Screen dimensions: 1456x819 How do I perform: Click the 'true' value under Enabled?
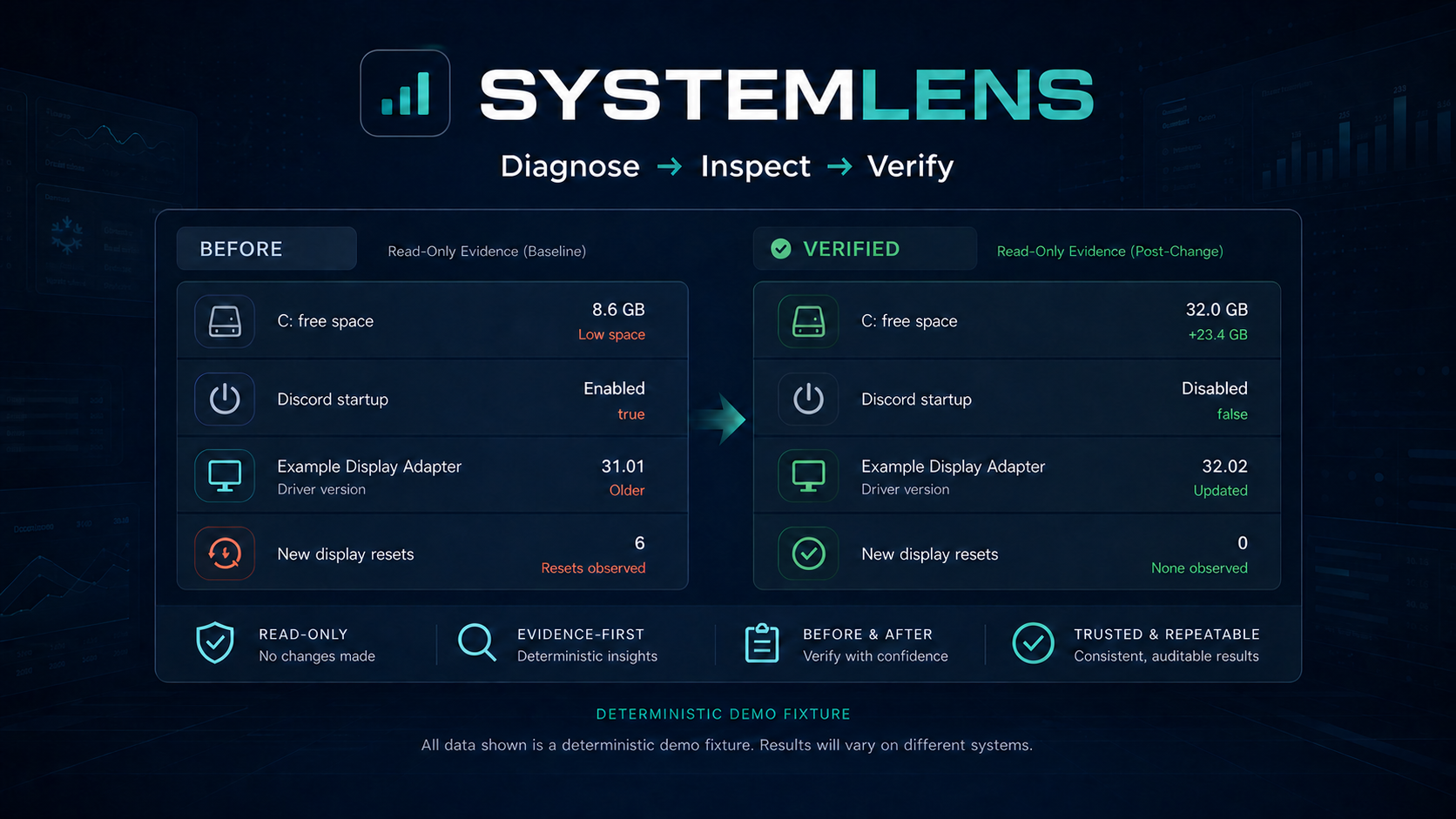point(631,414)
